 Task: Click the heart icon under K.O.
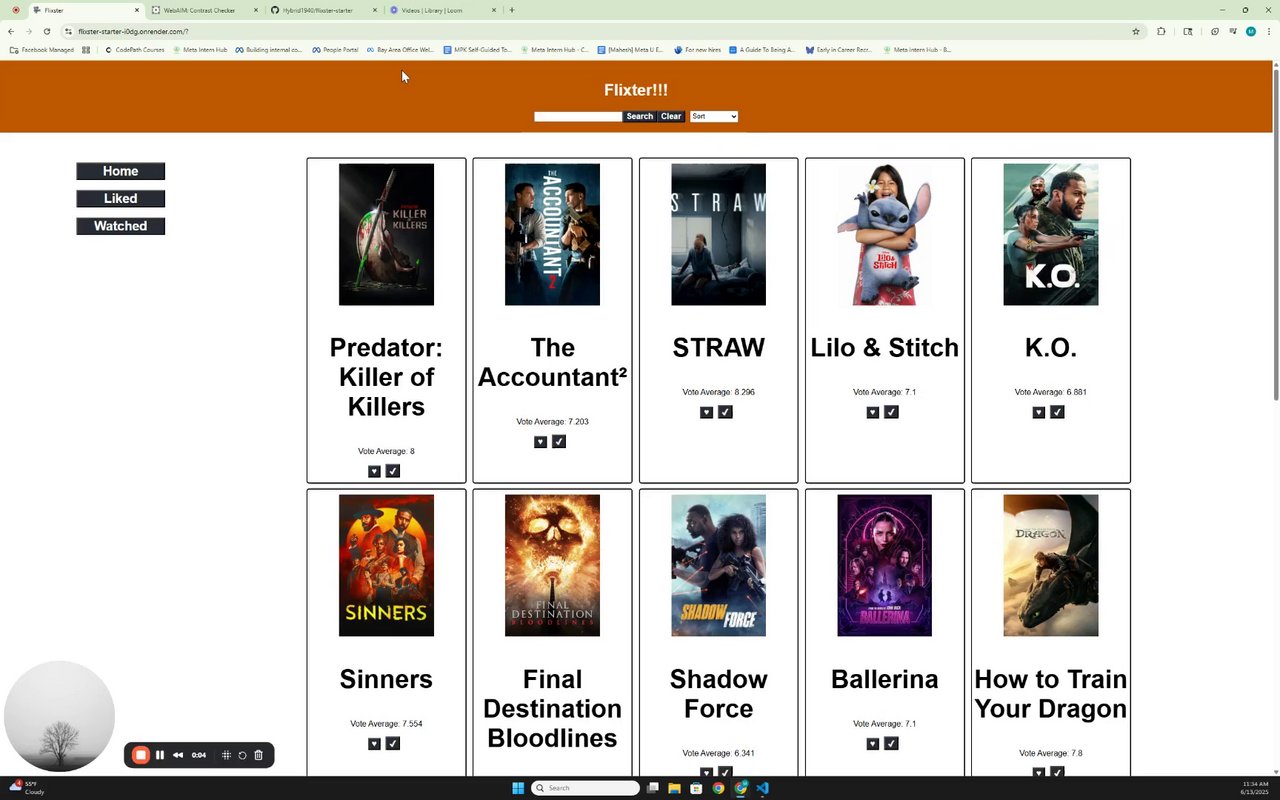[1038, 412]
